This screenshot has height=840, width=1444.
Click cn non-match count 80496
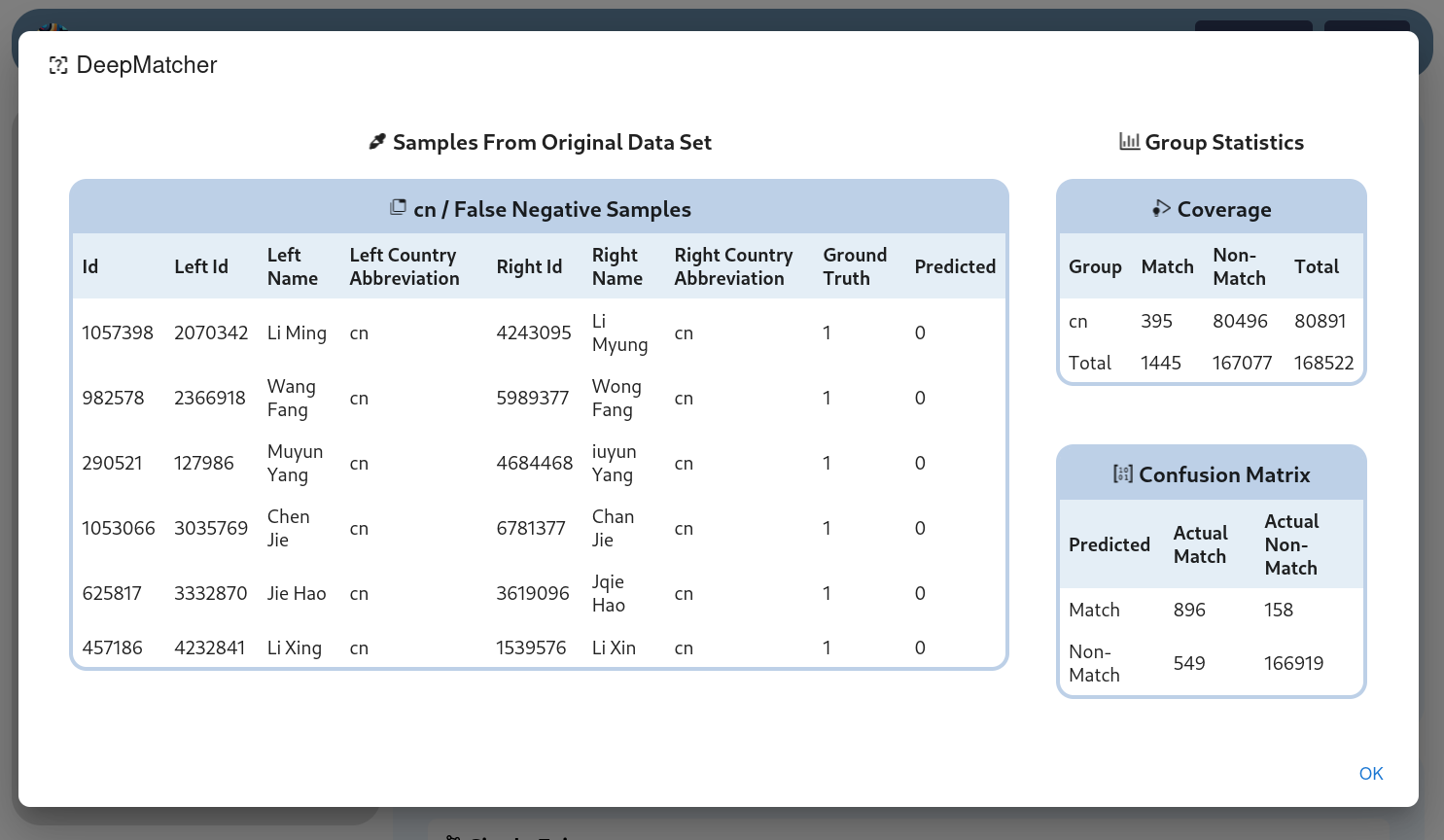tap(1241, 321)
